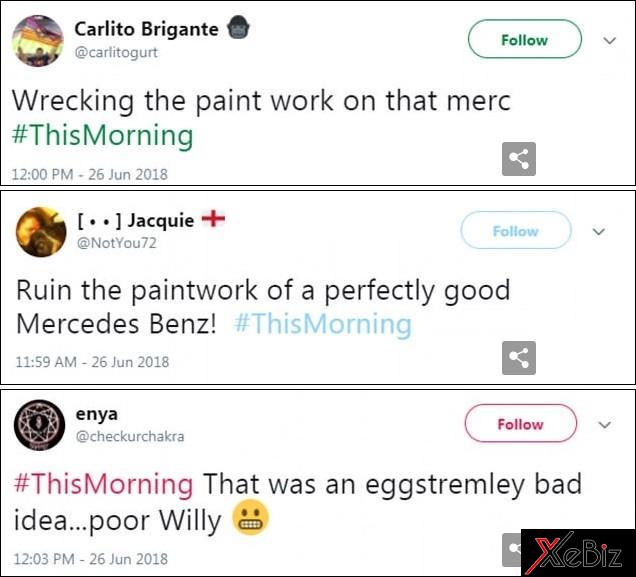Open enya's circular profile avatar
The width and height of the screenshot is (636, 577).
[39, 425]
